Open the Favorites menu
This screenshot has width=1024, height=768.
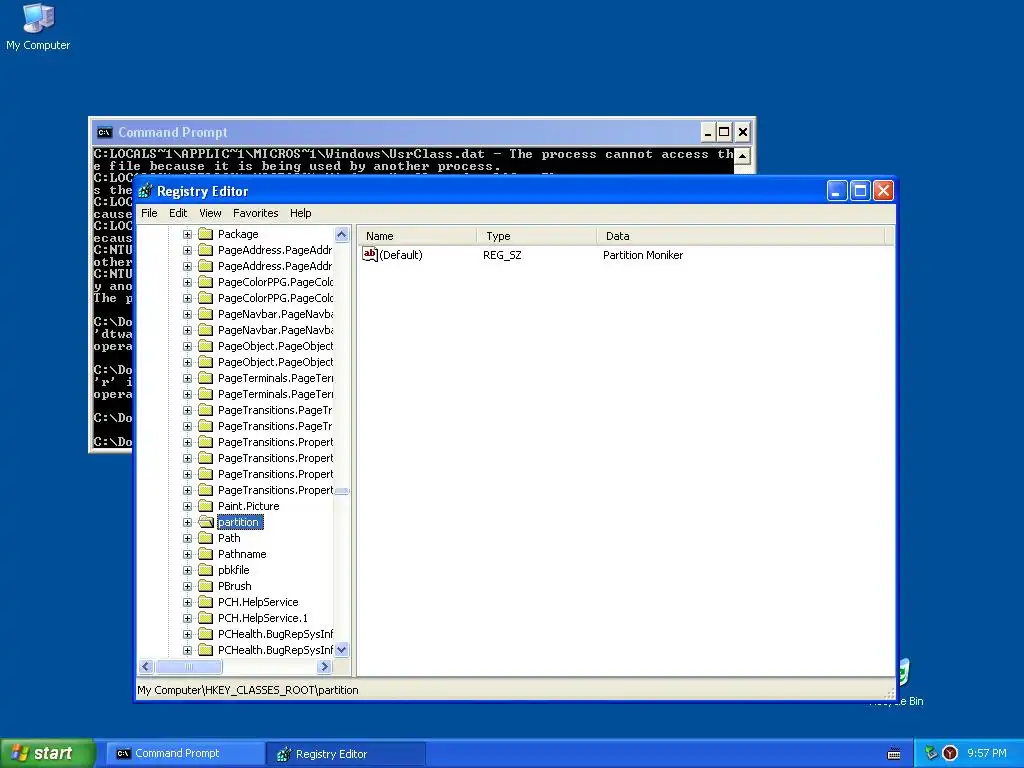(255, 213)
